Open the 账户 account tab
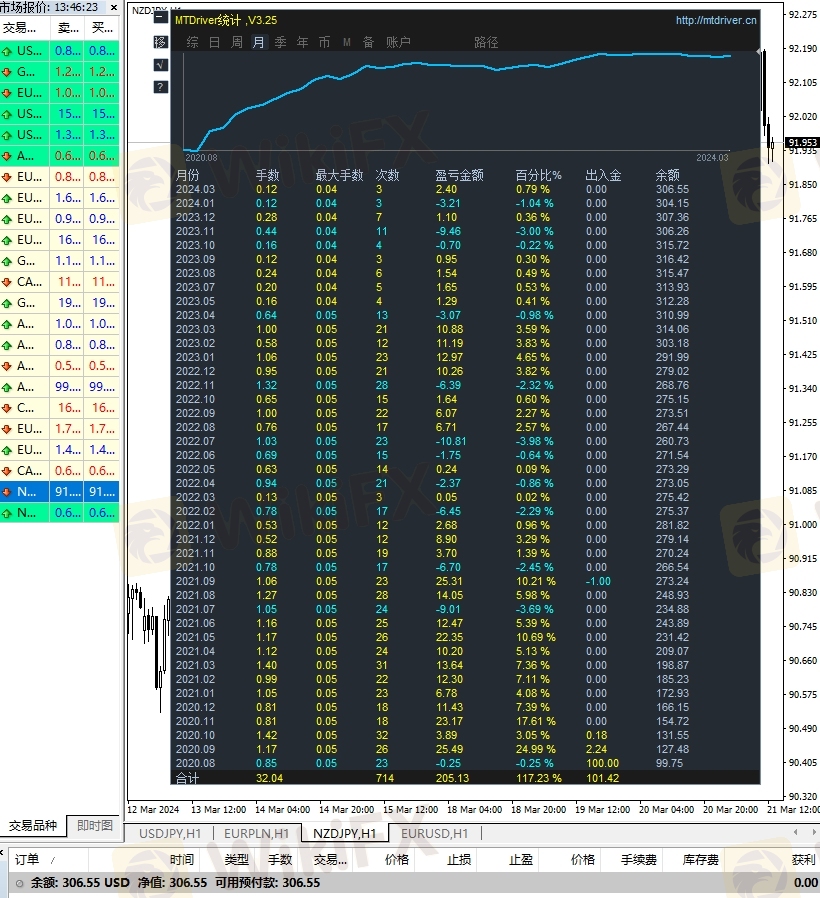The width and height of the screenshot is (820, 898). pos(398,42)
